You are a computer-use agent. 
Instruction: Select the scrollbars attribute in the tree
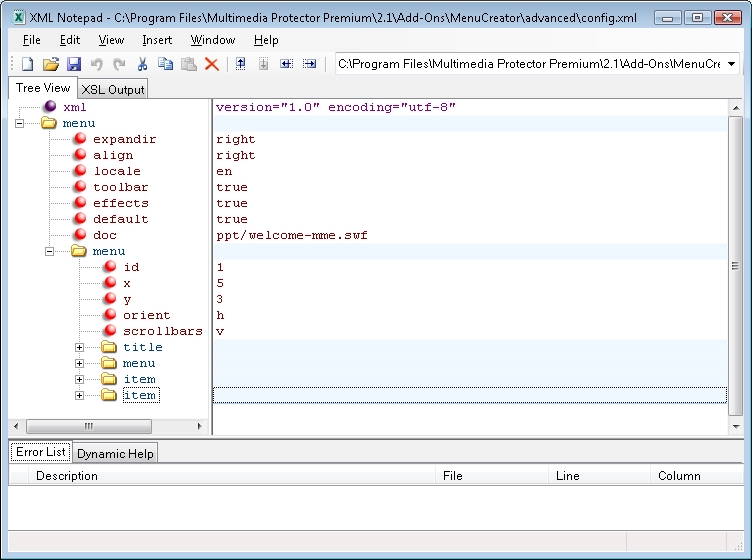(162, 331)
